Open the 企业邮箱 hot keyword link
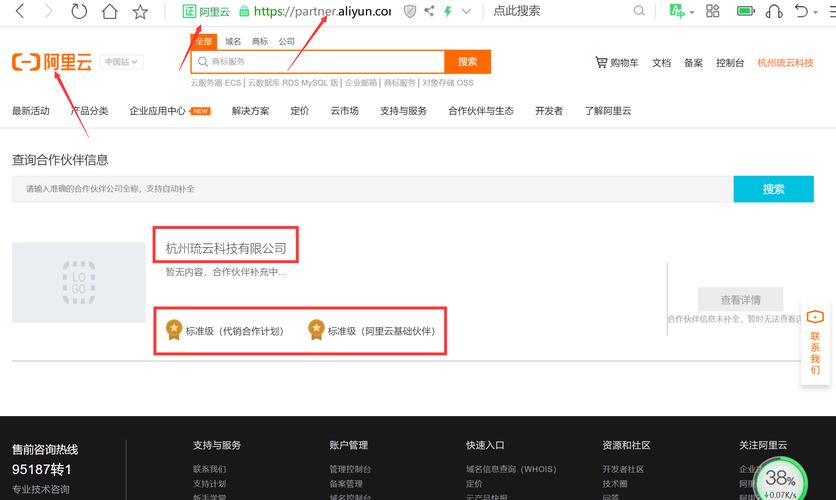This screenshot has height=500, width=836. [x=361, y=83]
